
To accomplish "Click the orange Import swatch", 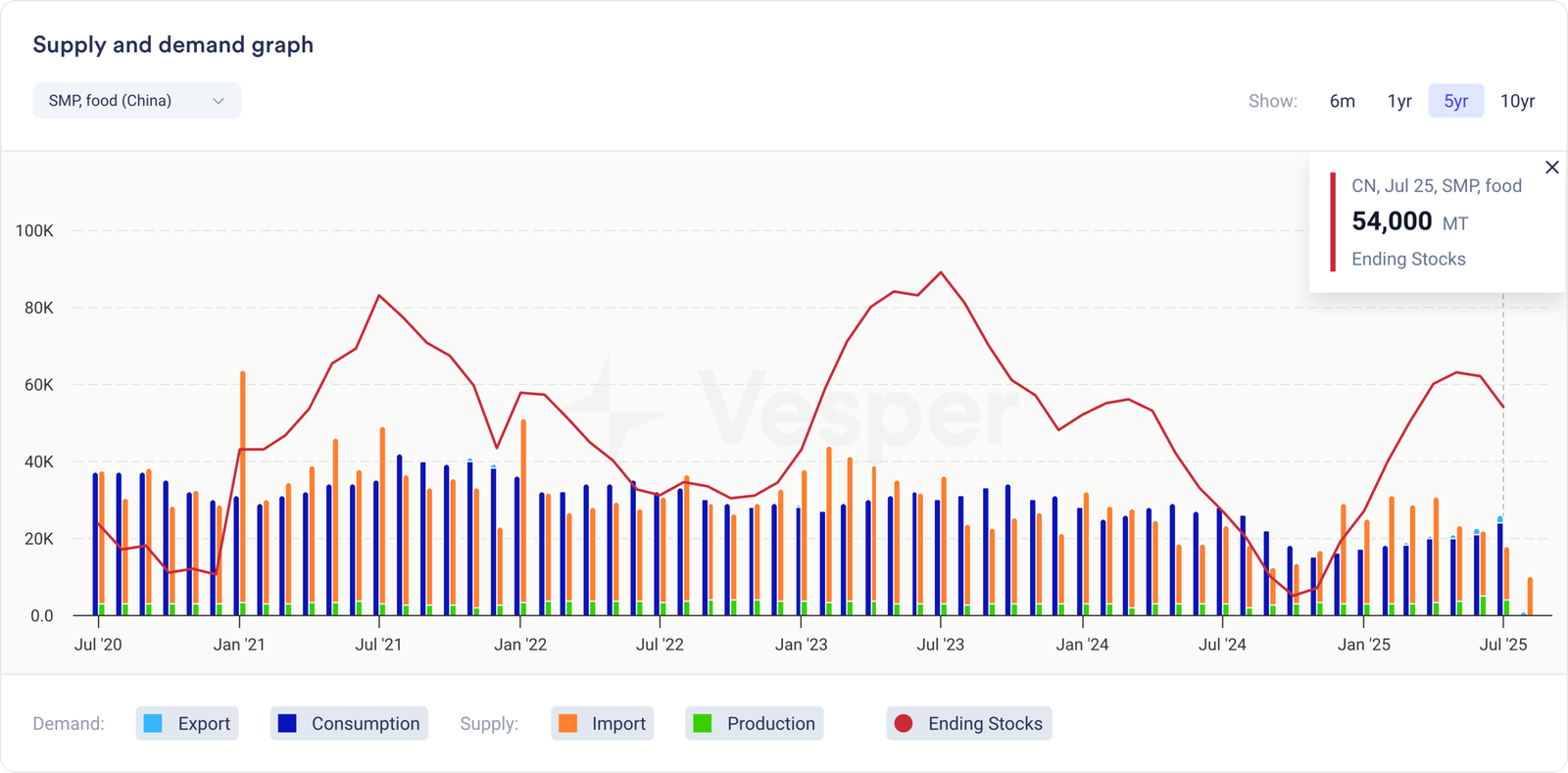I will click(567, 723).
